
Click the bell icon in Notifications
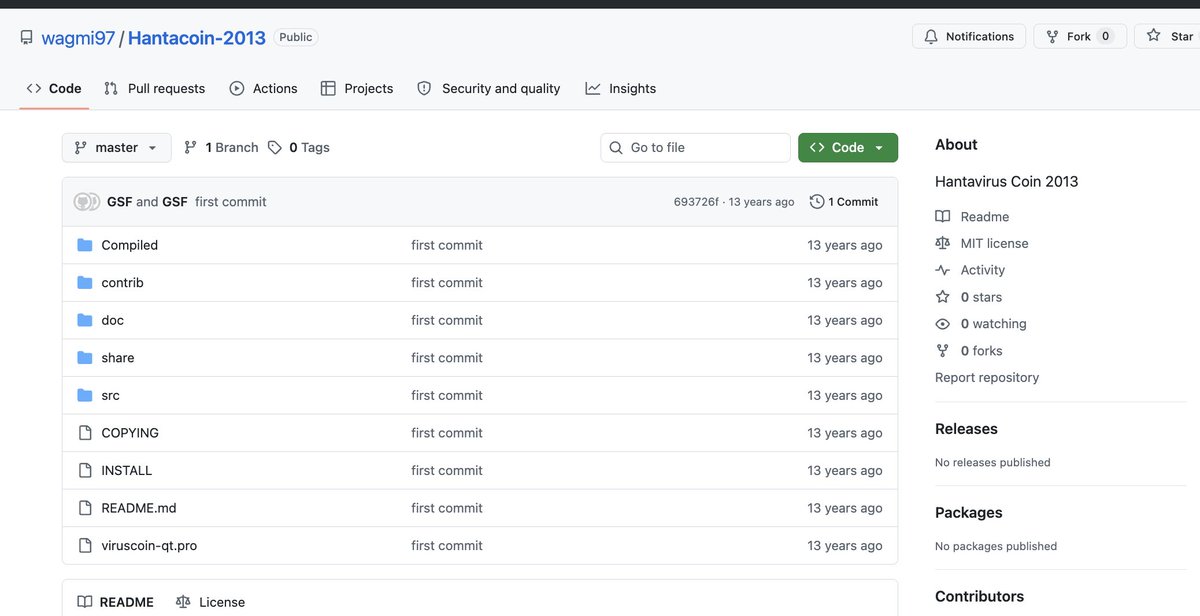point(931,36)
